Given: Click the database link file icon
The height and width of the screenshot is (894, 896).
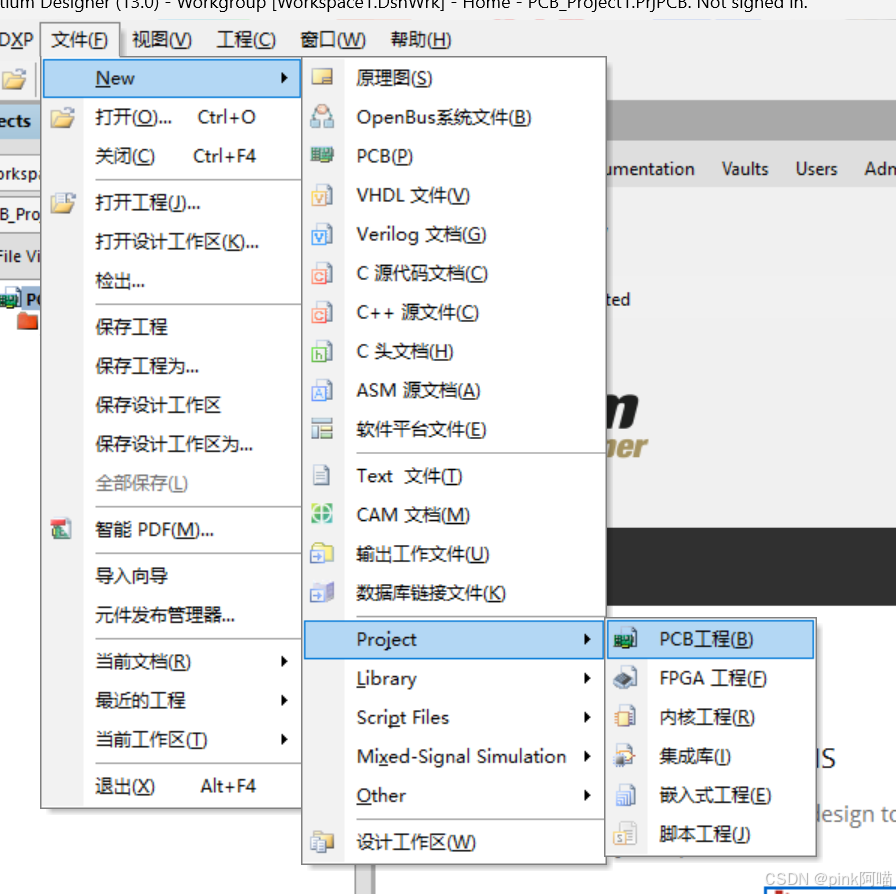Looking at the screenshot, I should coord(322,592).
